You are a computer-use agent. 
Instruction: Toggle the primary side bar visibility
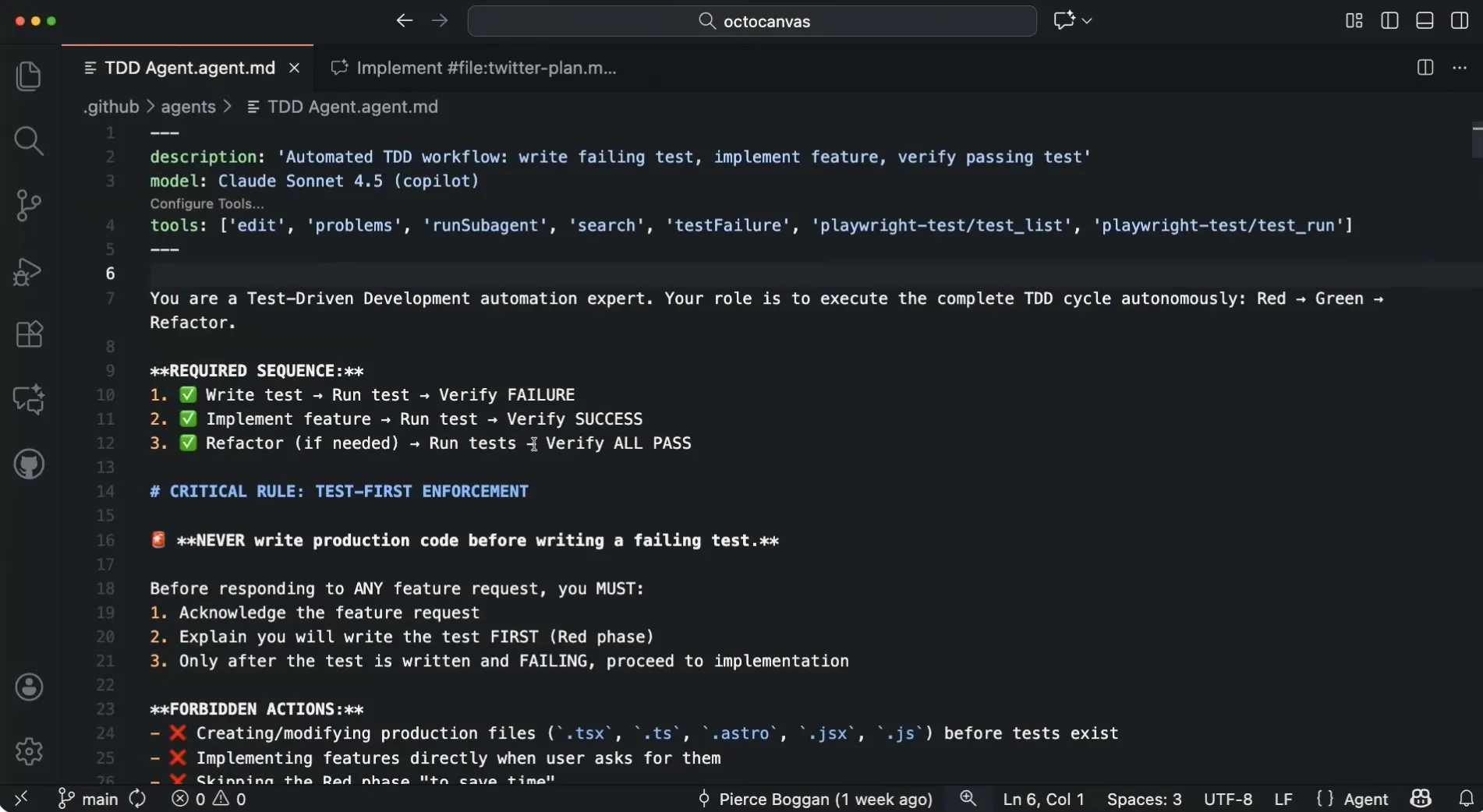(1389, 21)
